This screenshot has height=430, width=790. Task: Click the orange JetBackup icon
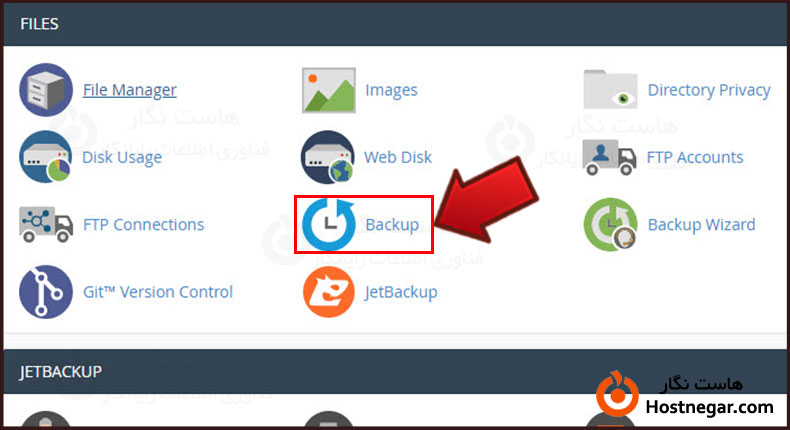328,292
